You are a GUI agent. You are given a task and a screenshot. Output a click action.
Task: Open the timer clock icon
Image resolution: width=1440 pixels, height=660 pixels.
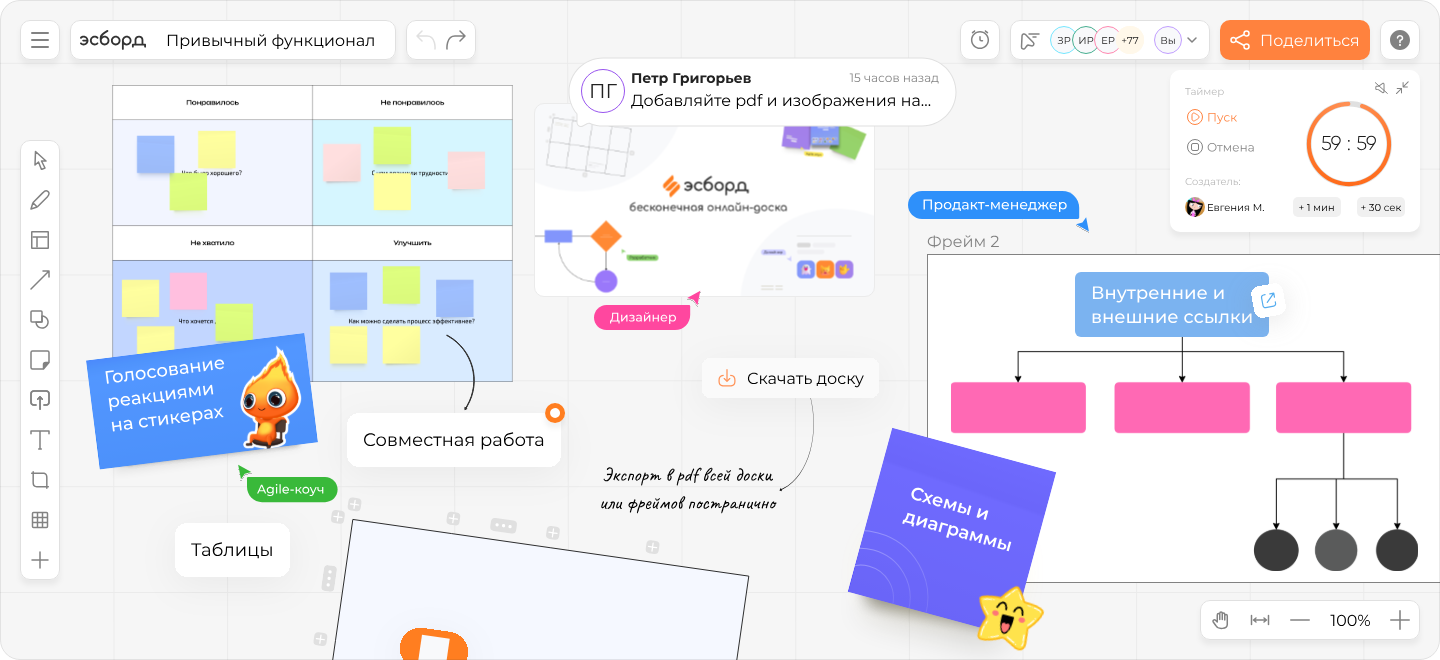coord(980,40)
